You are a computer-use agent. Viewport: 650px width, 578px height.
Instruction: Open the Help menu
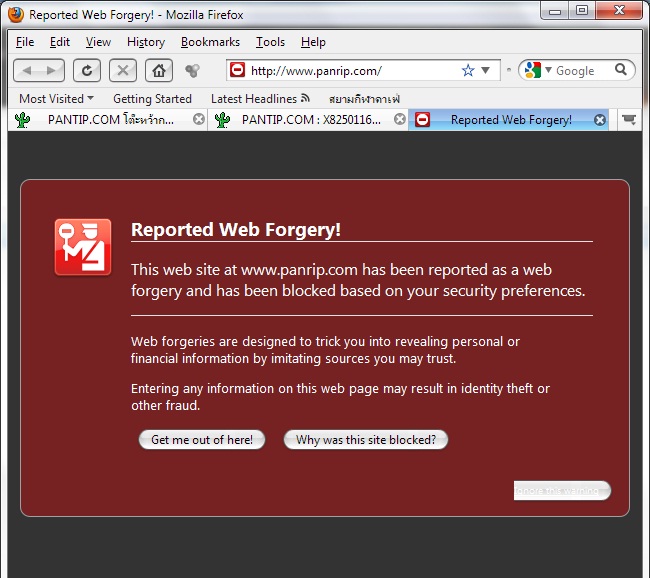click(313, 42)
